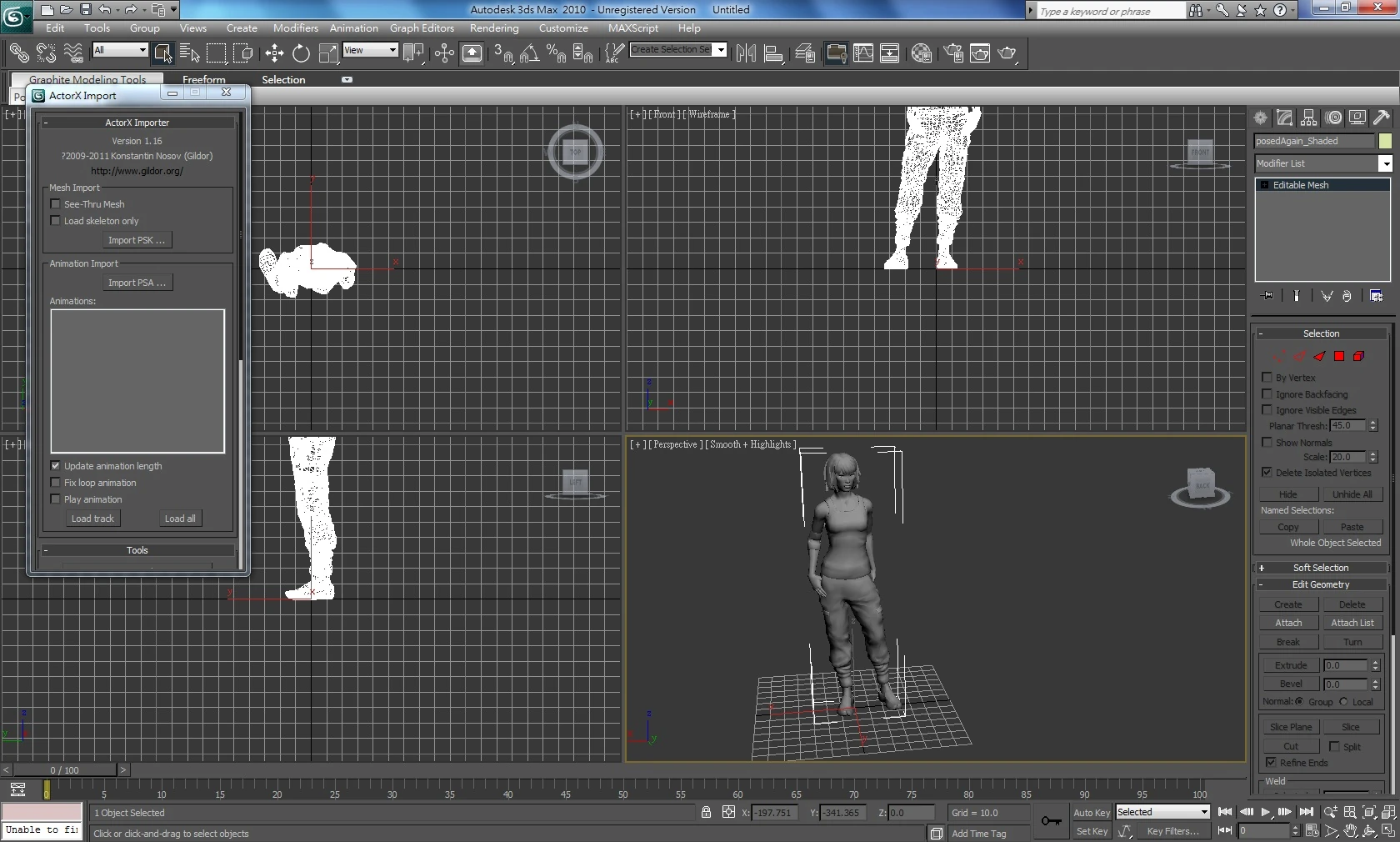Click the Render Production teapot icon
Image resolution: width=1400 pixels, height=842 pixels.
[1007, 54]
